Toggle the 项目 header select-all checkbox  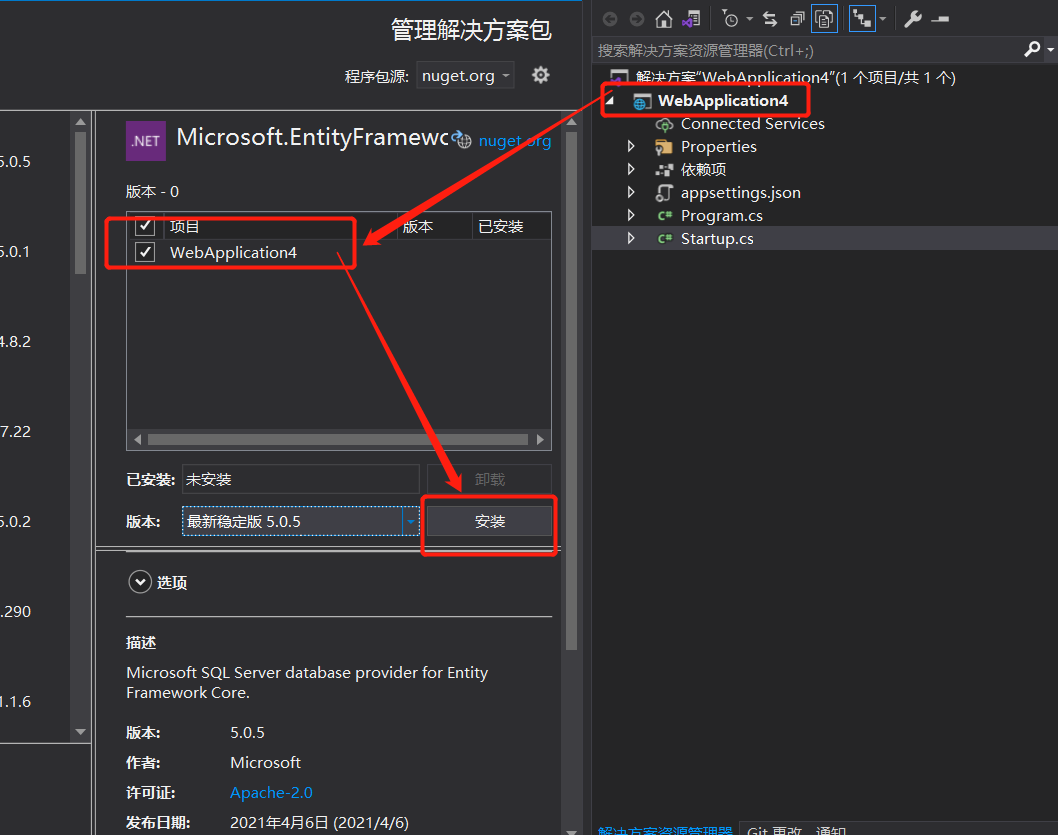[145, 226]
